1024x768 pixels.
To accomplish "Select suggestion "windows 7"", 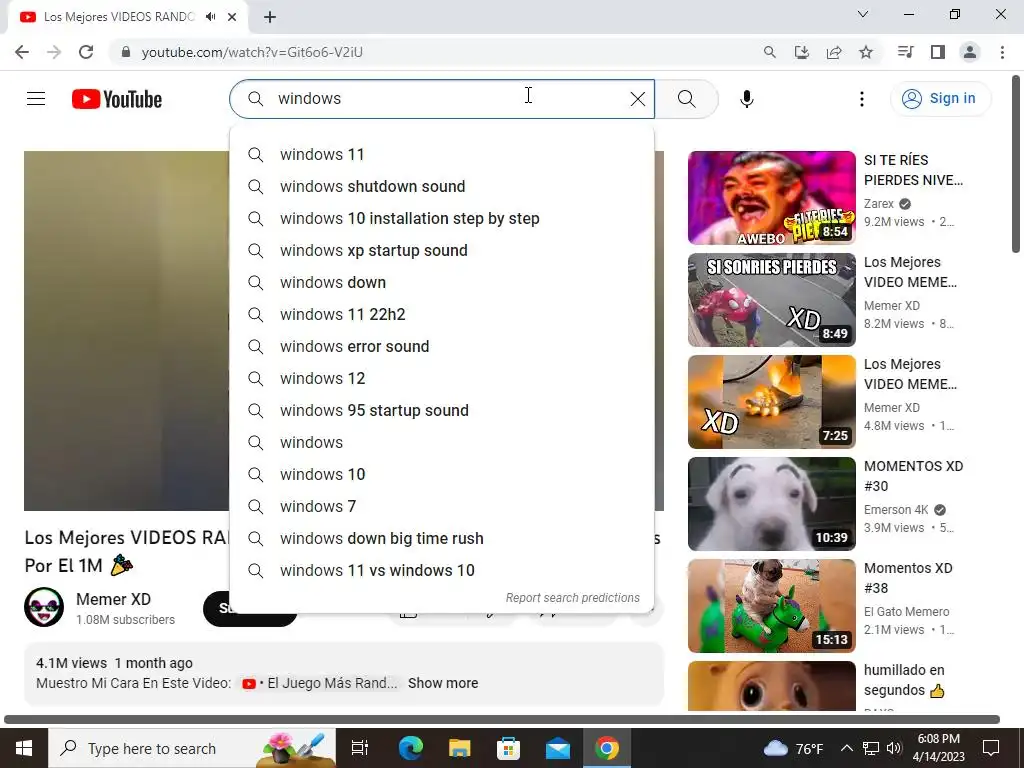I will tap(441, 507).
